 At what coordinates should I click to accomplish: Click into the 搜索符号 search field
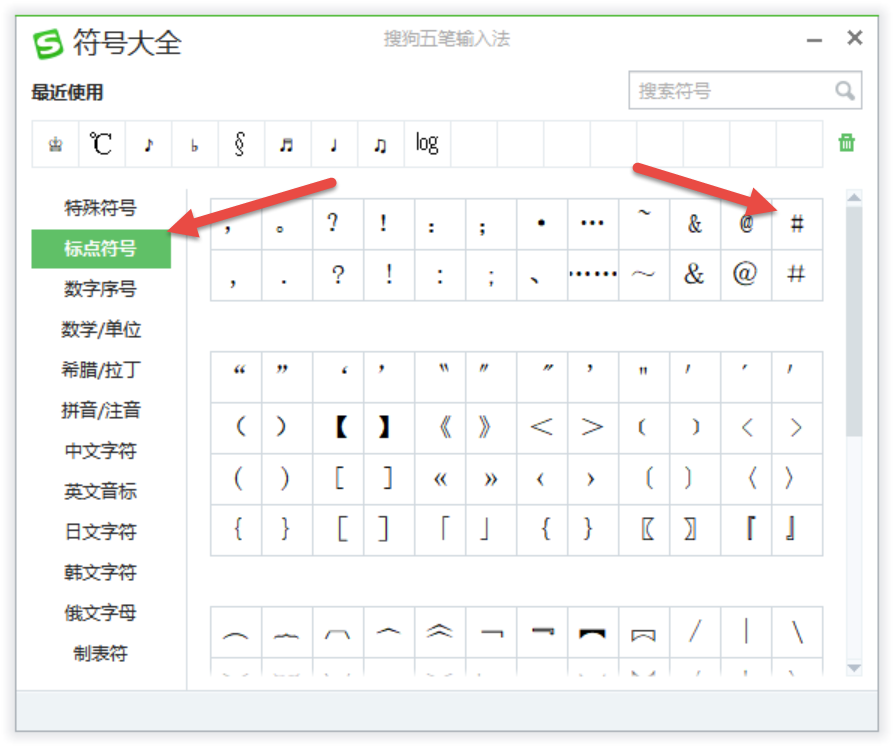coord(730,91)
